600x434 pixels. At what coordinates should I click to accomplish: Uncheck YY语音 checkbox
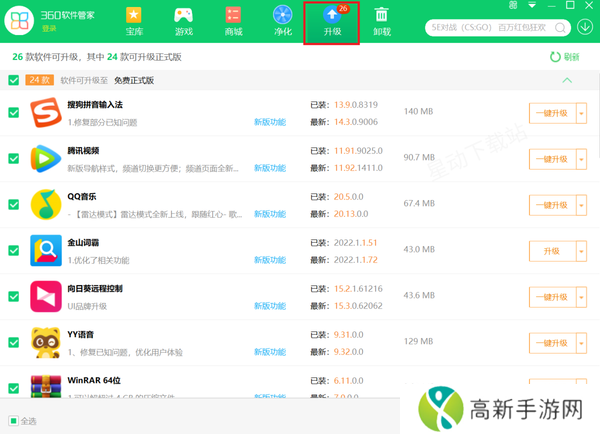click(x=14, y=342)
